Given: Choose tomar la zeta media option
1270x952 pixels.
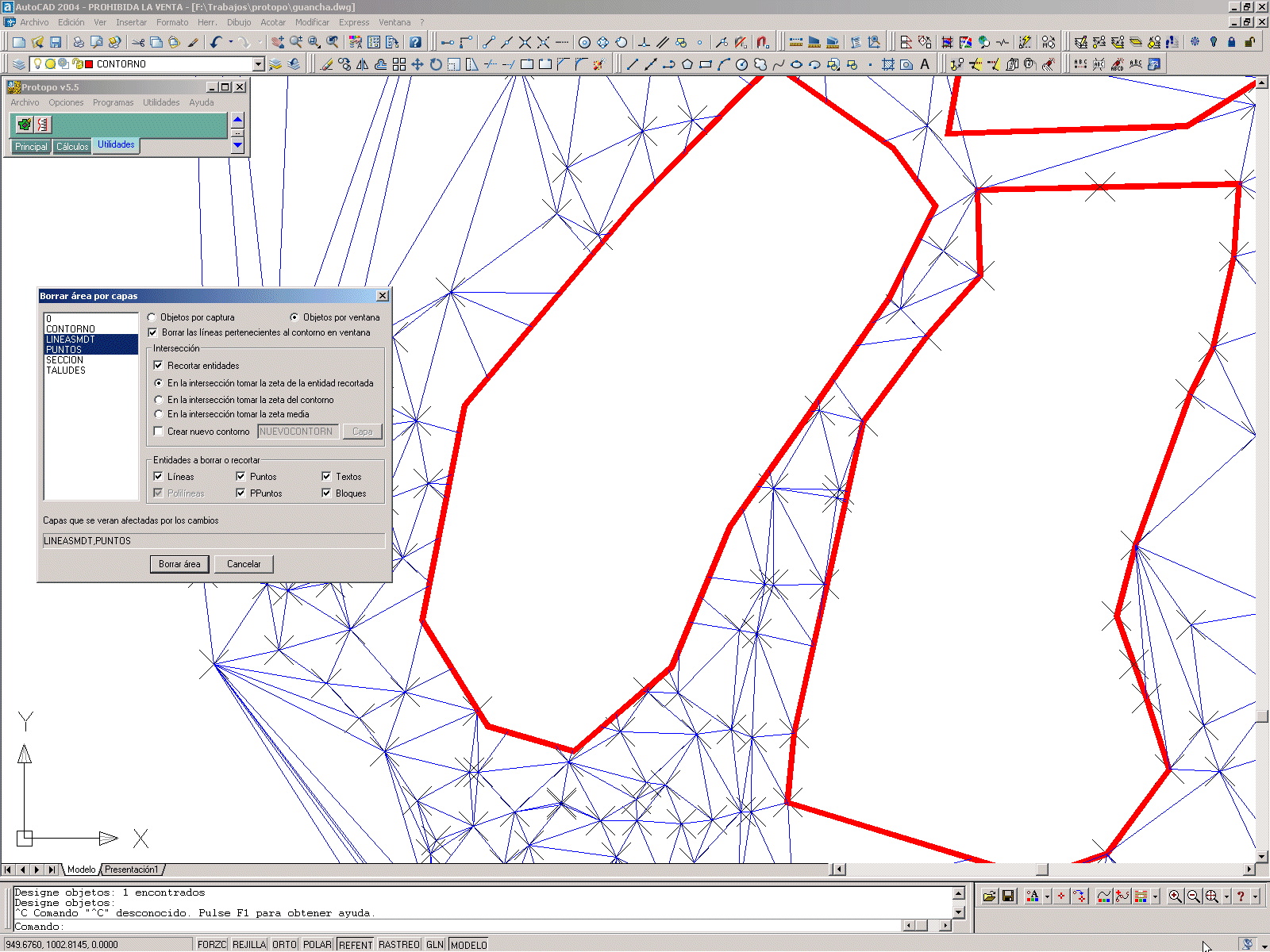Looking at the screenshot, I should point(159,414).
